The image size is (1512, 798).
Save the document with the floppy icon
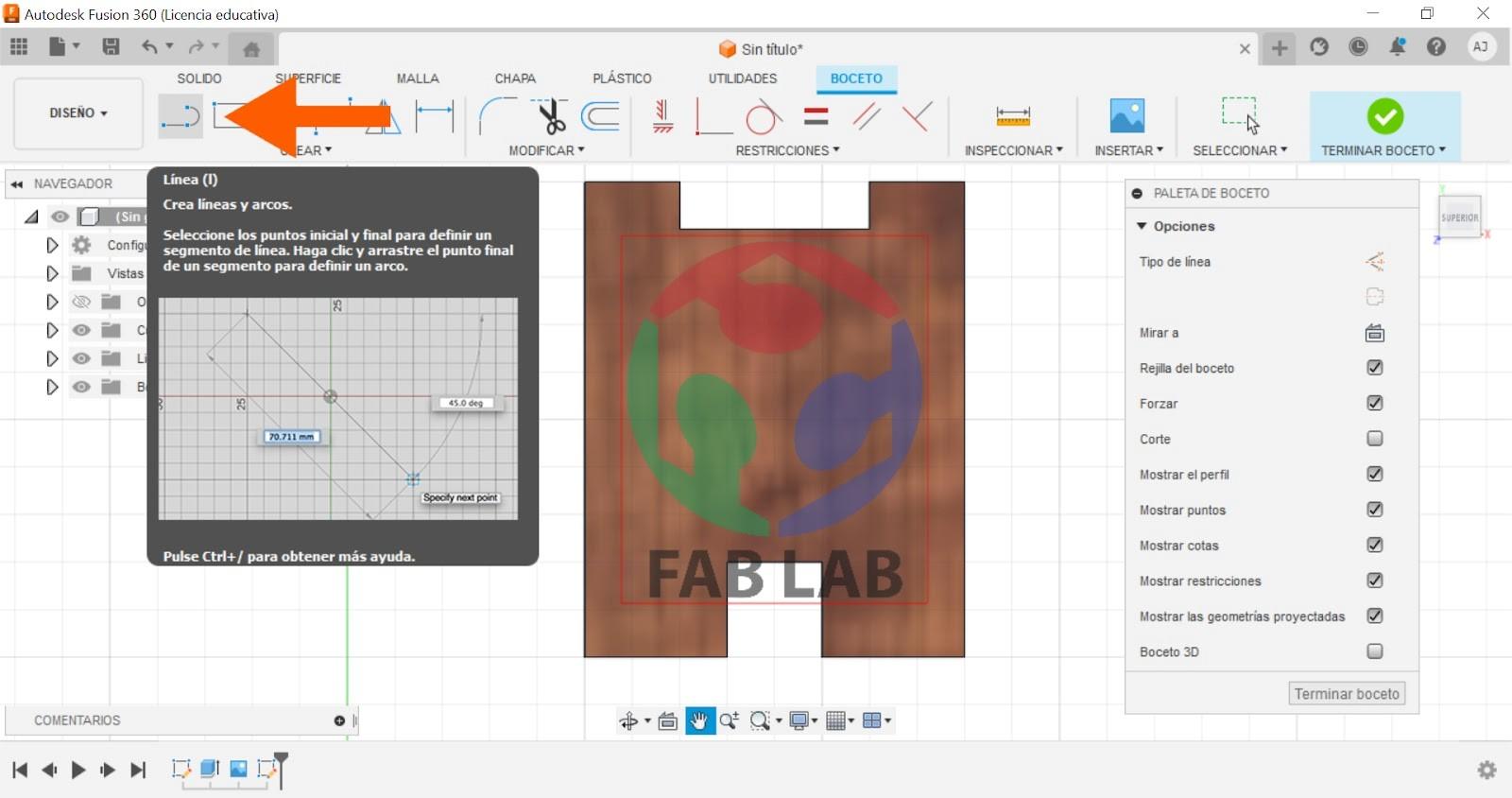tap(111, 46)
